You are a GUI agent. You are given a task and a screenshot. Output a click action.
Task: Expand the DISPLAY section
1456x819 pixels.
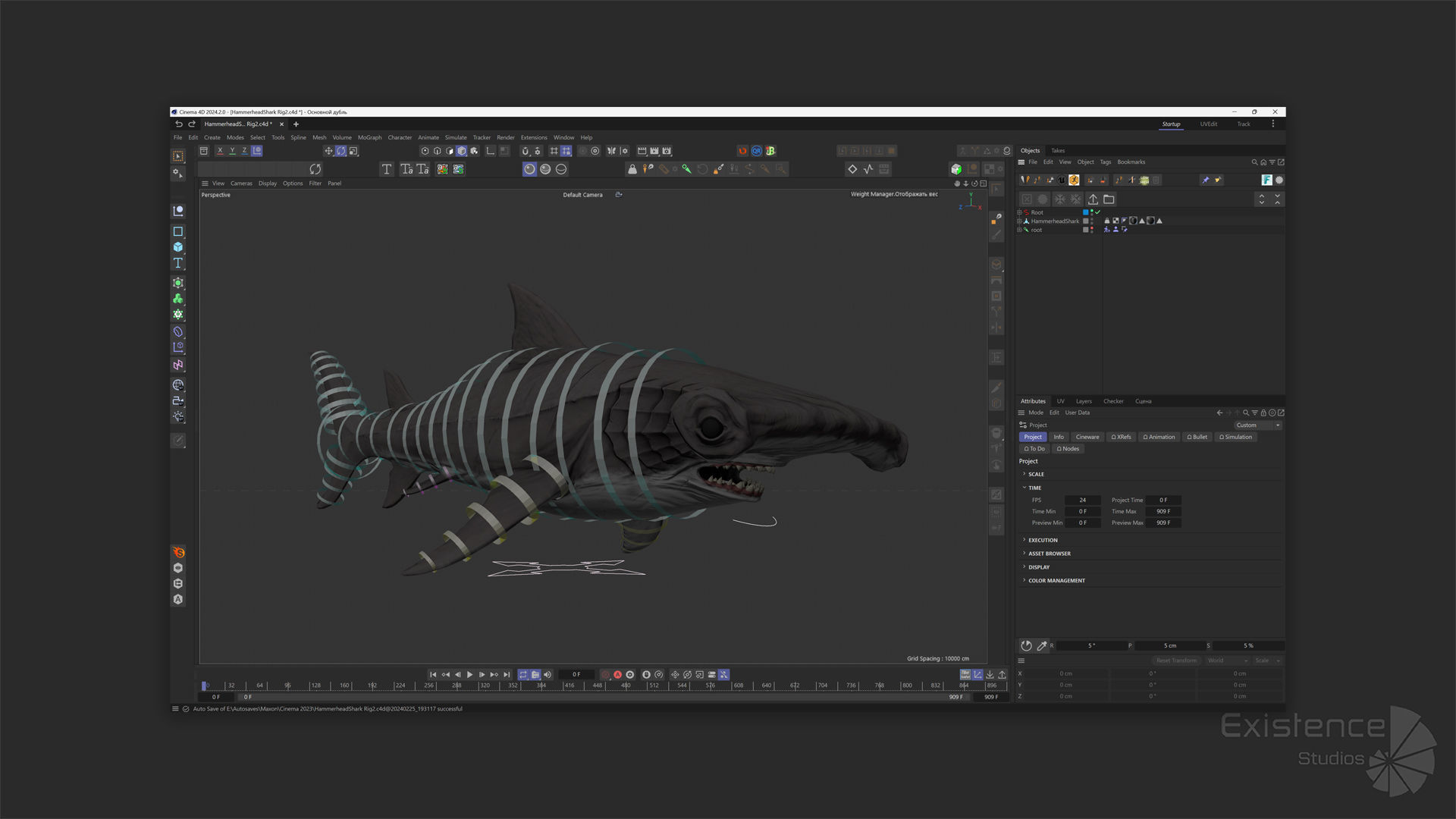[1024, 567]
